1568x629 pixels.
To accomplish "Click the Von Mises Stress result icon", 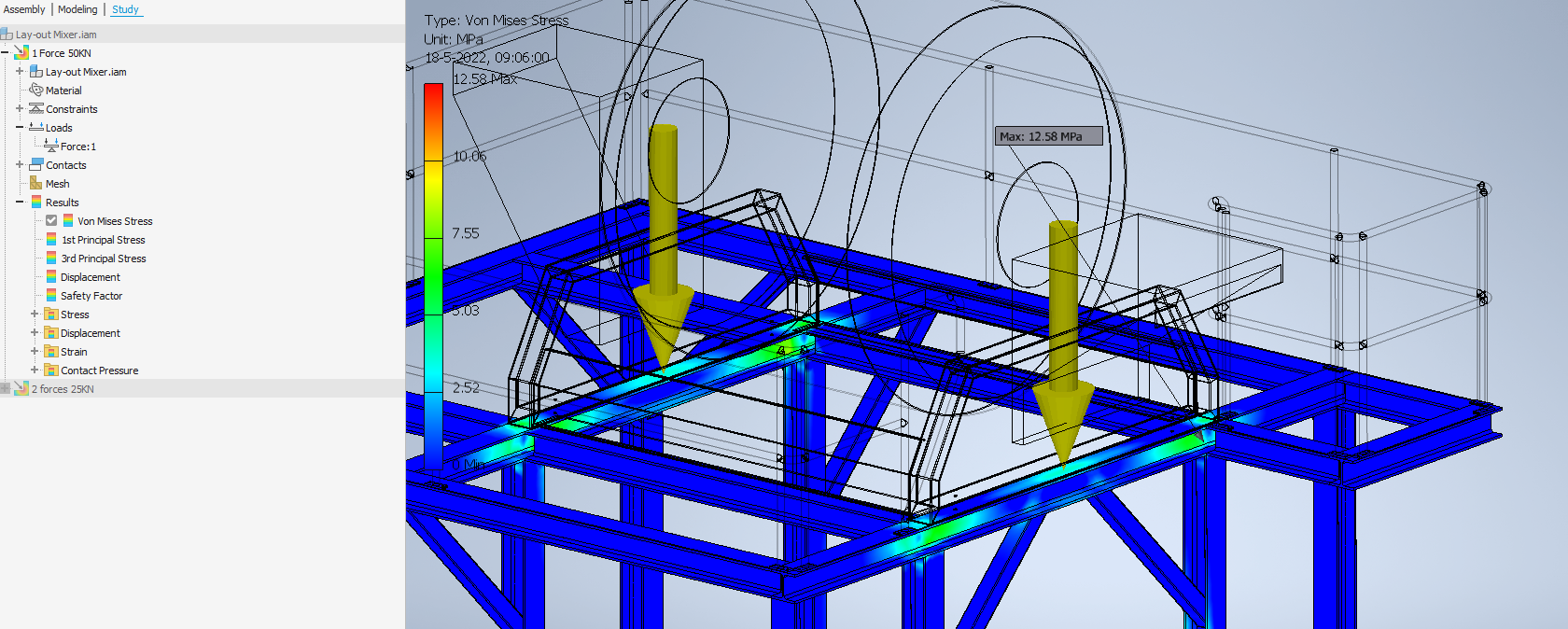I will (x=68, y=221).
